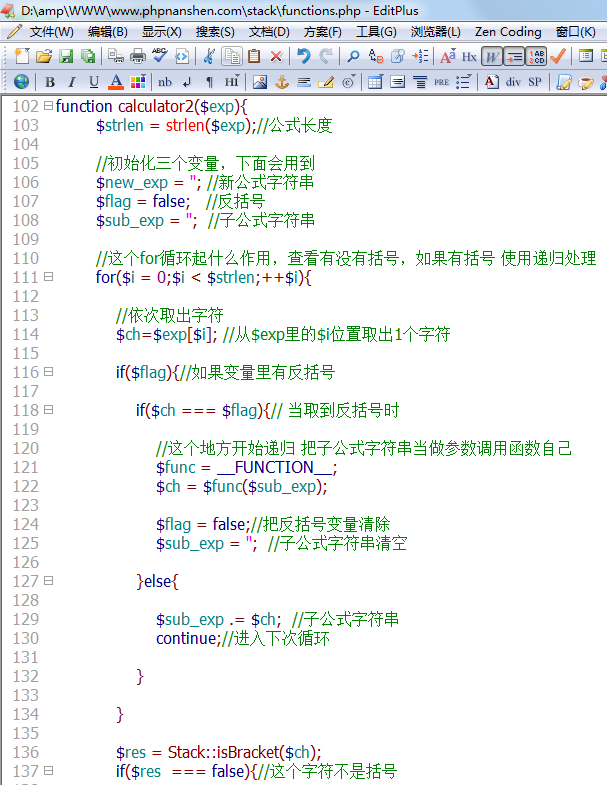Insert div tag button
The width and height of the screenshot is (607, 785).
[x=513, y=82]
